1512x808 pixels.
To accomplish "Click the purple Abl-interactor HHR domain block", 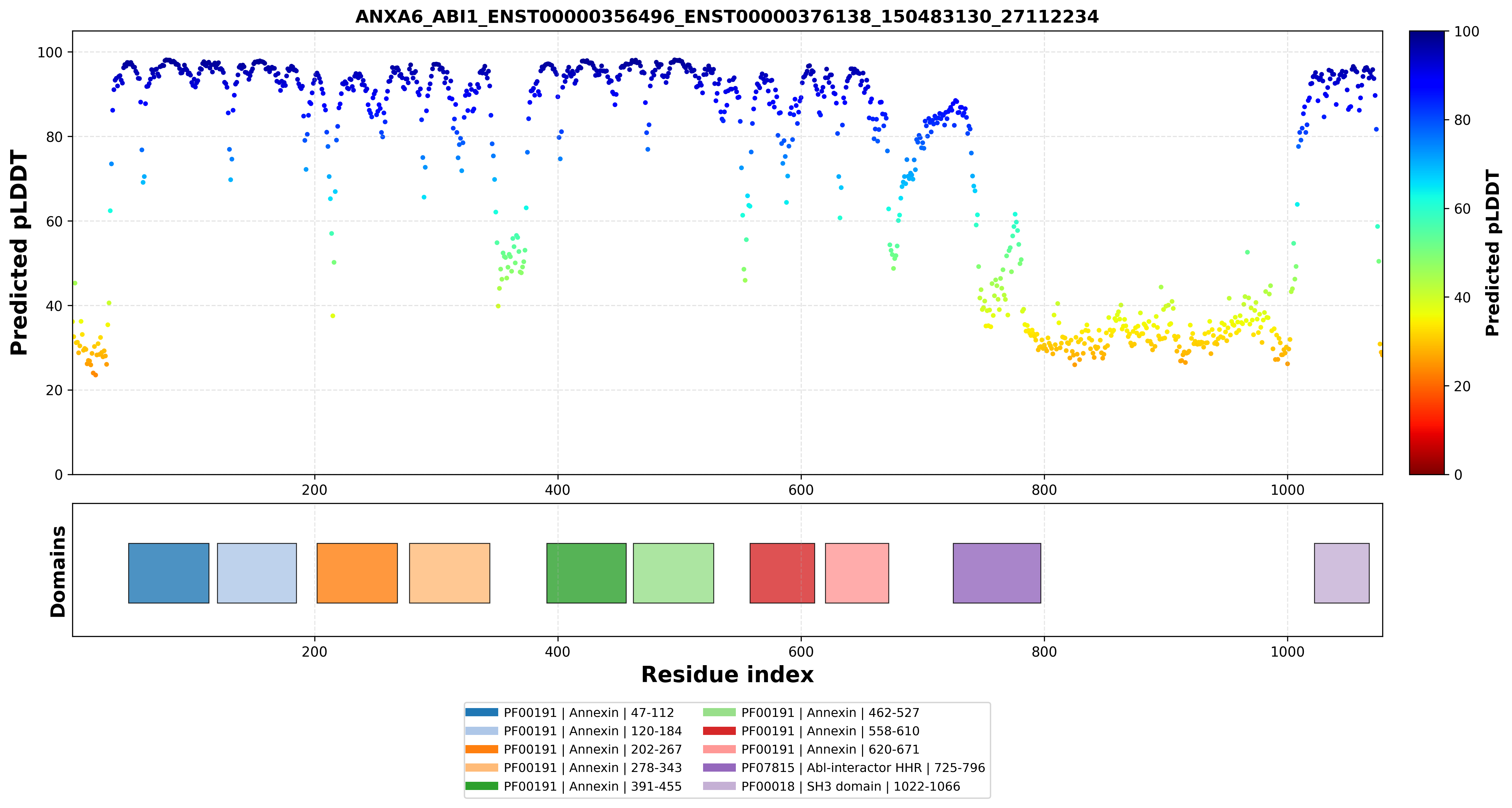I will (997, 573).
